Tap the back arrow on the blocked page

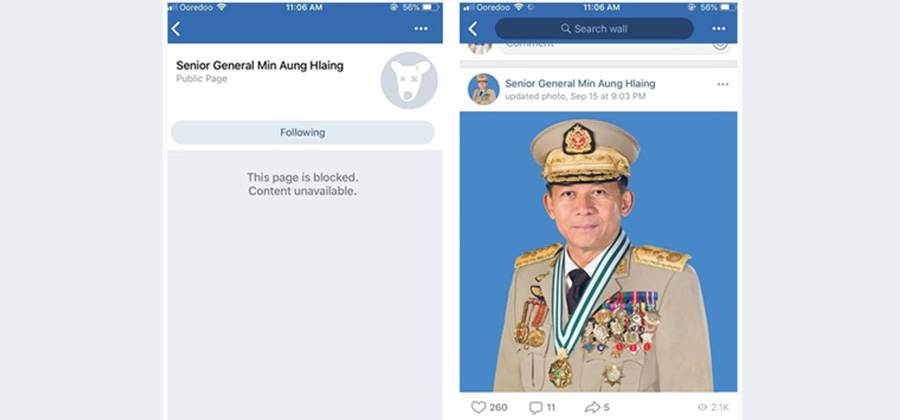click(176, 29)
